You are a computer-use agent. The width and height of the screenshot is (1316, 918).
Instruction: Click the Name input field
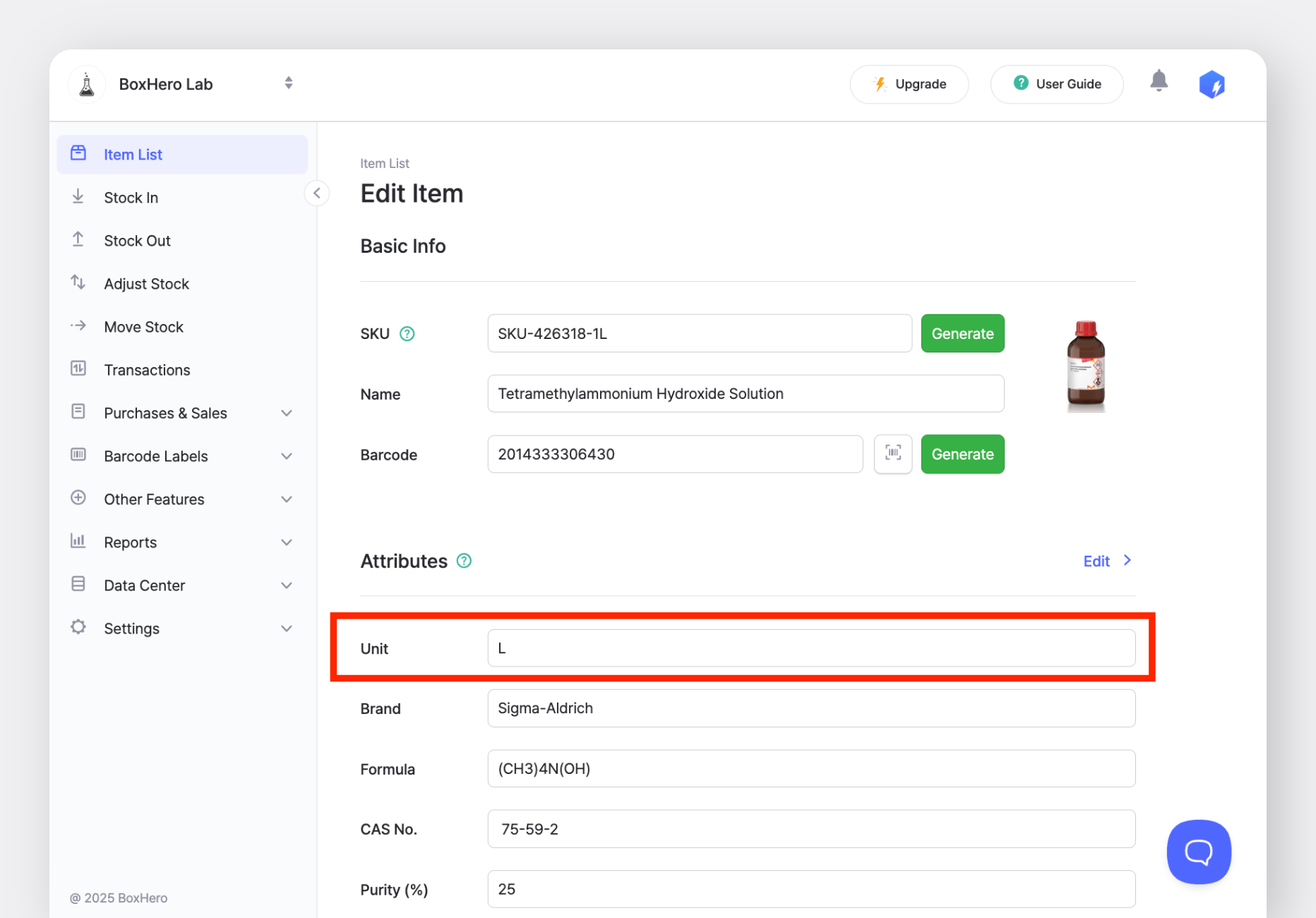coord(746,393)
